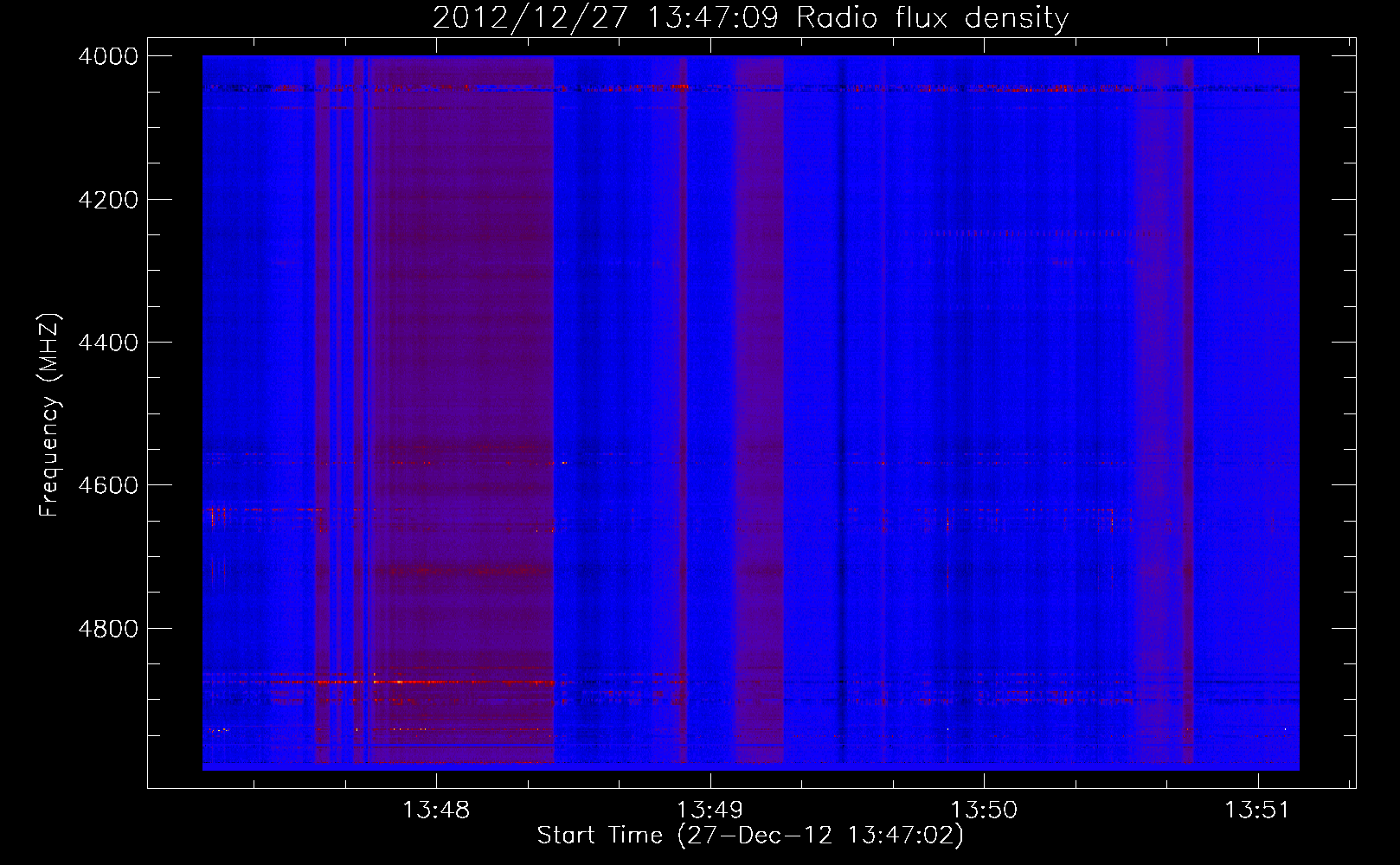Click the 13:51 time tick label

click(x=1256, y=811)
